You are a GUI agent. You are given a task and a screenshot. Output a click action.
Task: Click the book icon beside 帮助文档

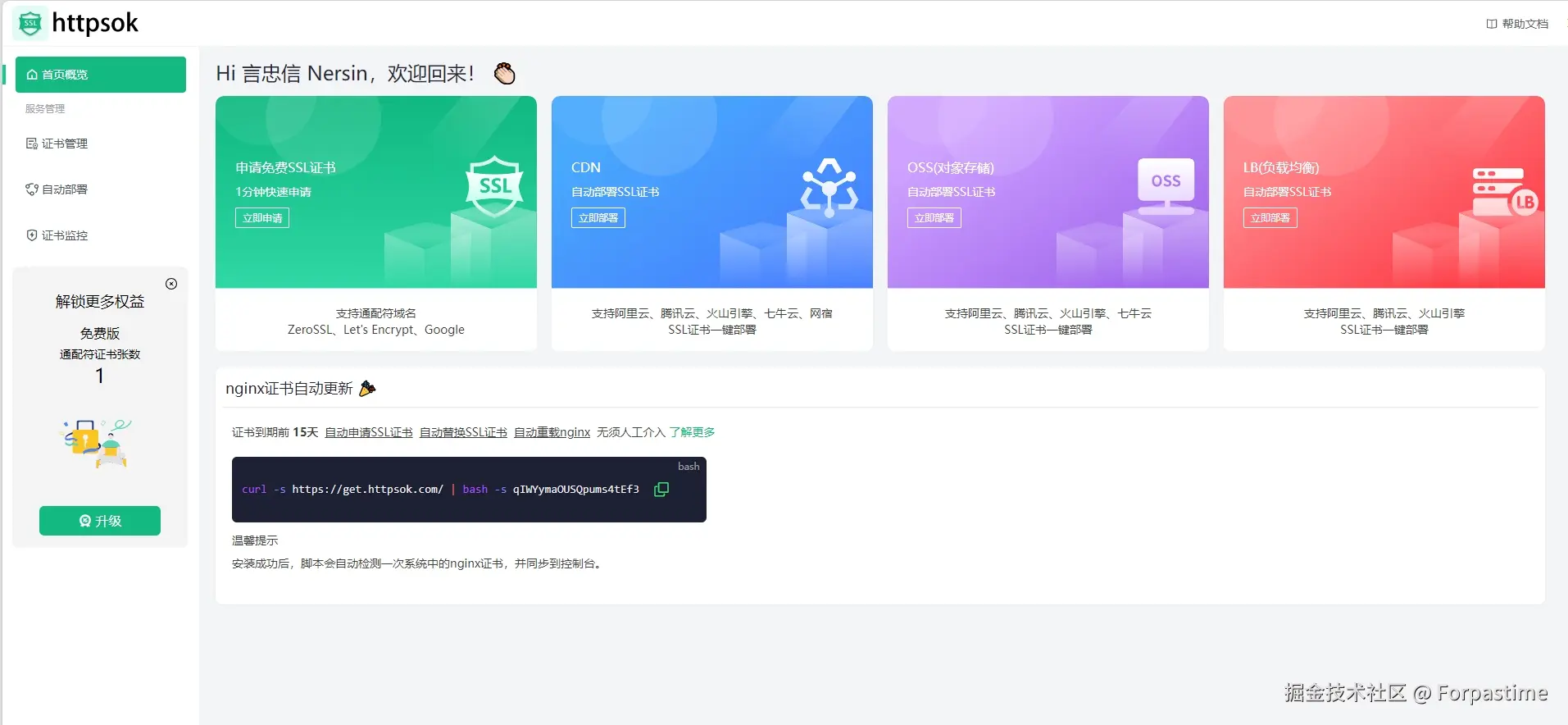tap(1492, 24)
